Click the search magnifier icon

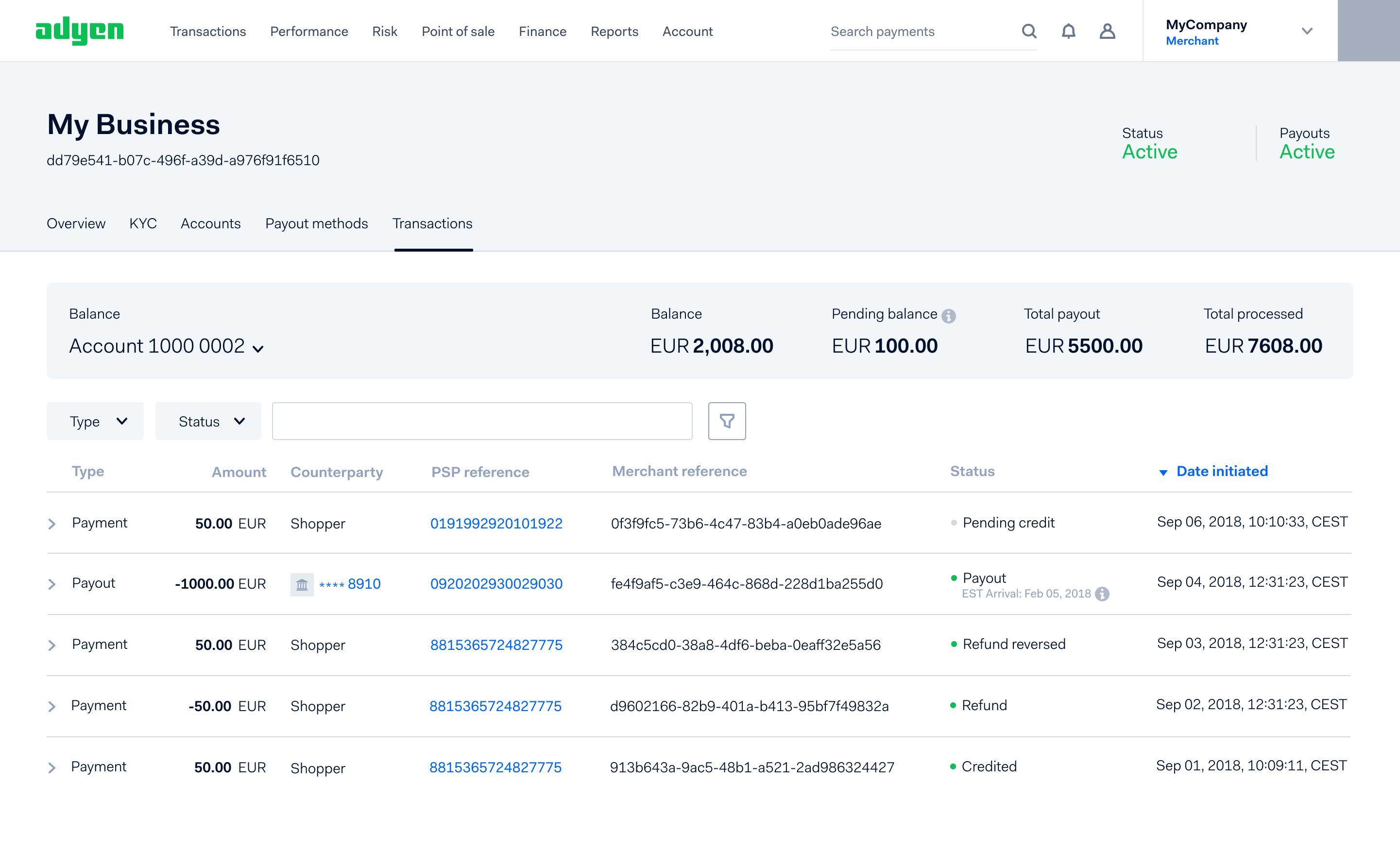pos(1029,31)
